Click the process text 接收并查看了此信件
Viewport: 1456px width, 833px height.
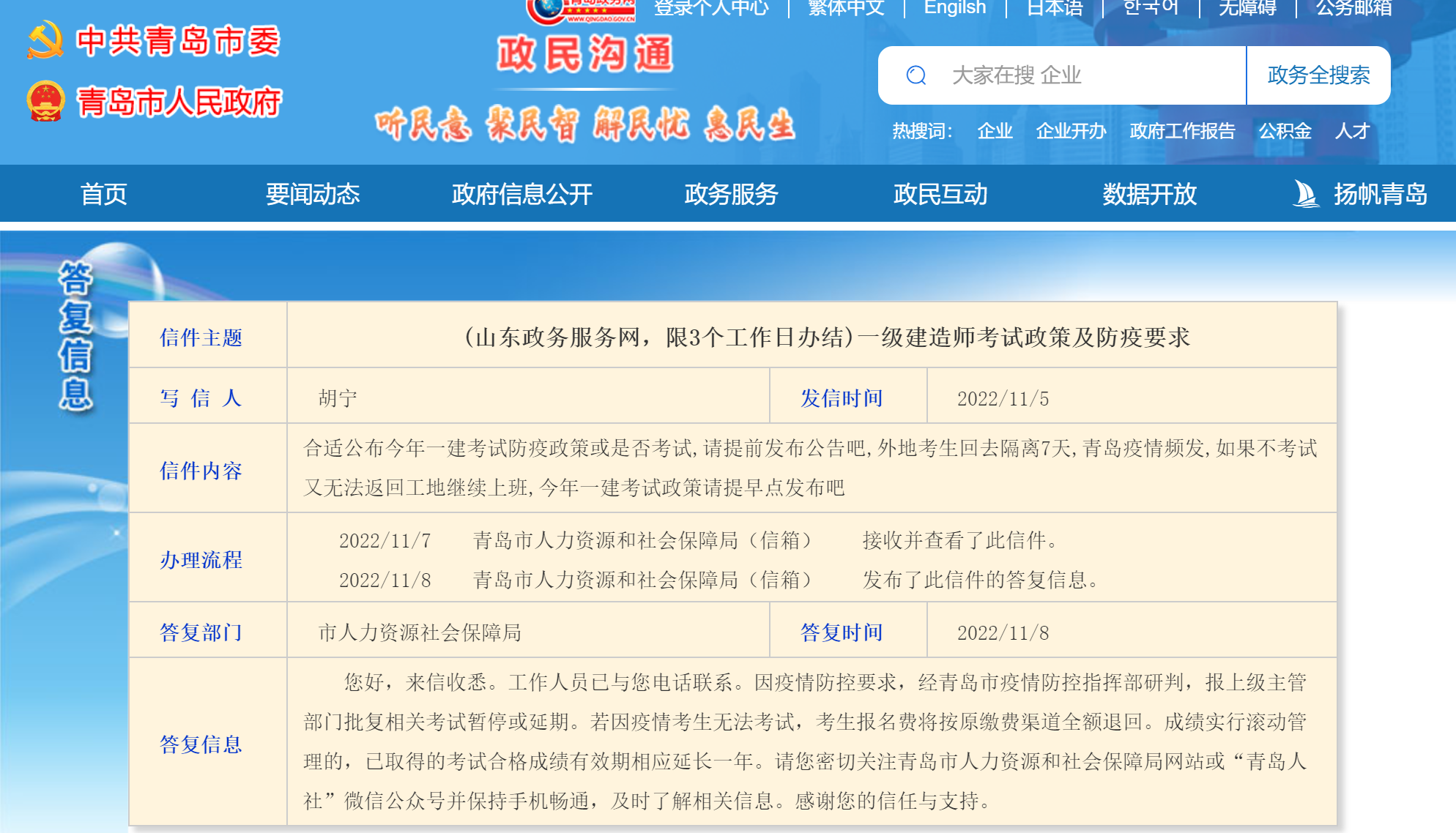point(961,541)
